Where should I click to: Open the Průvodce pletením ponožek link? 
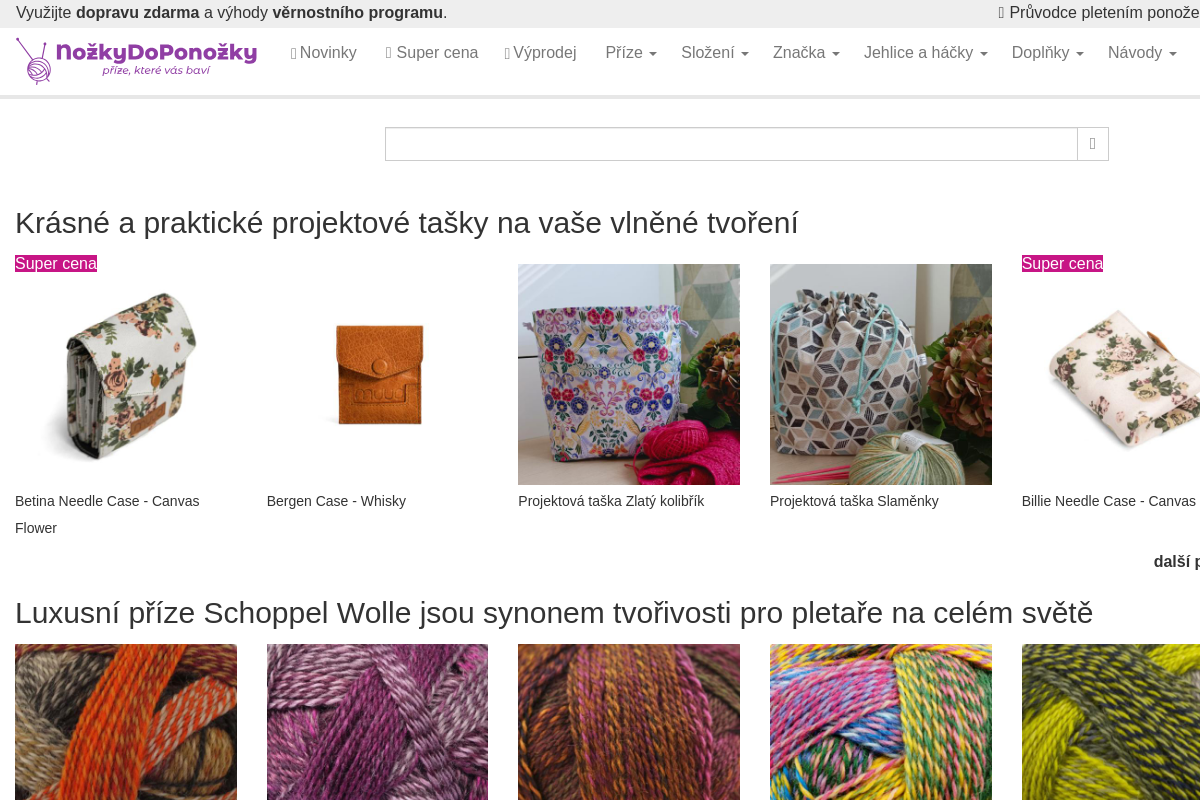pos(1104,12)
